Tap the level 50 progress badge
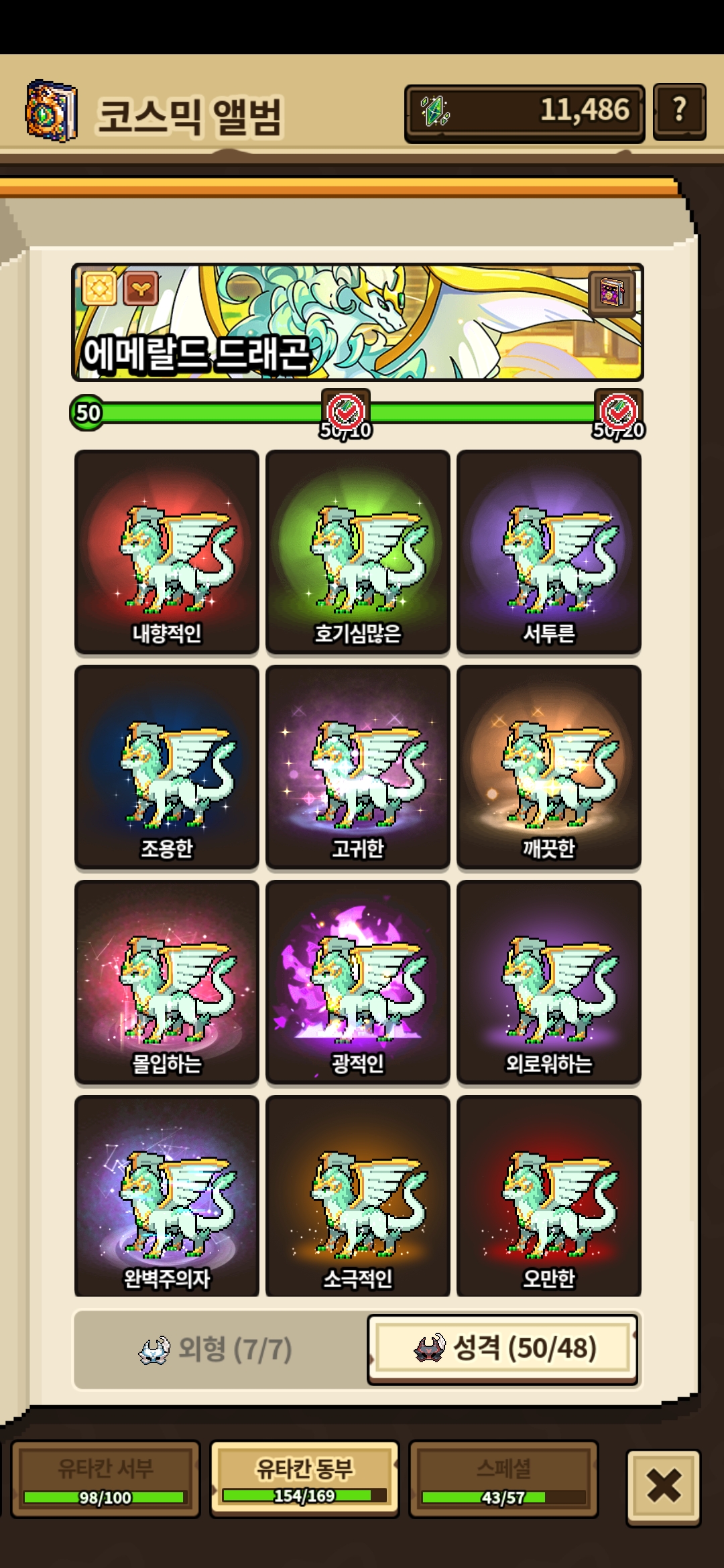724x1568 pixels. point(88,413)
